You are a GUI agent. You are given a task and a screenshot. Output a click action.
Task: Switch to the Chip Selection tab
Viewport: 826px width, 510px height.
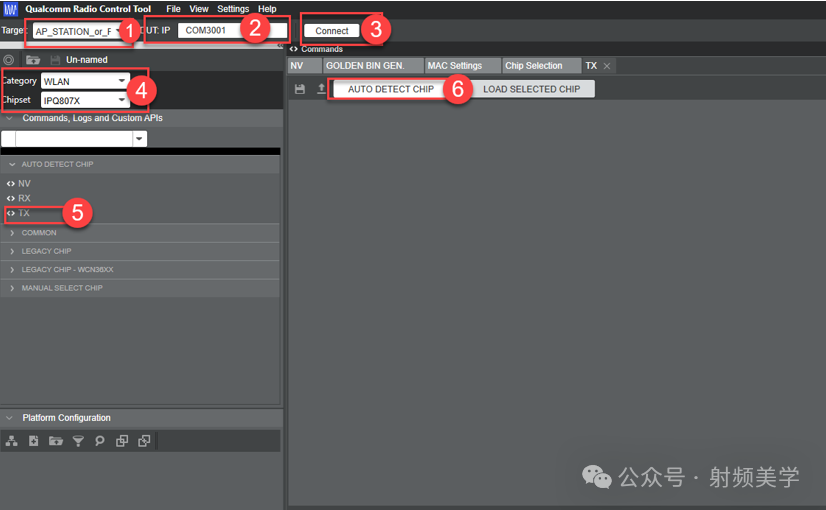pyautogui.click(x=542, y=66)
